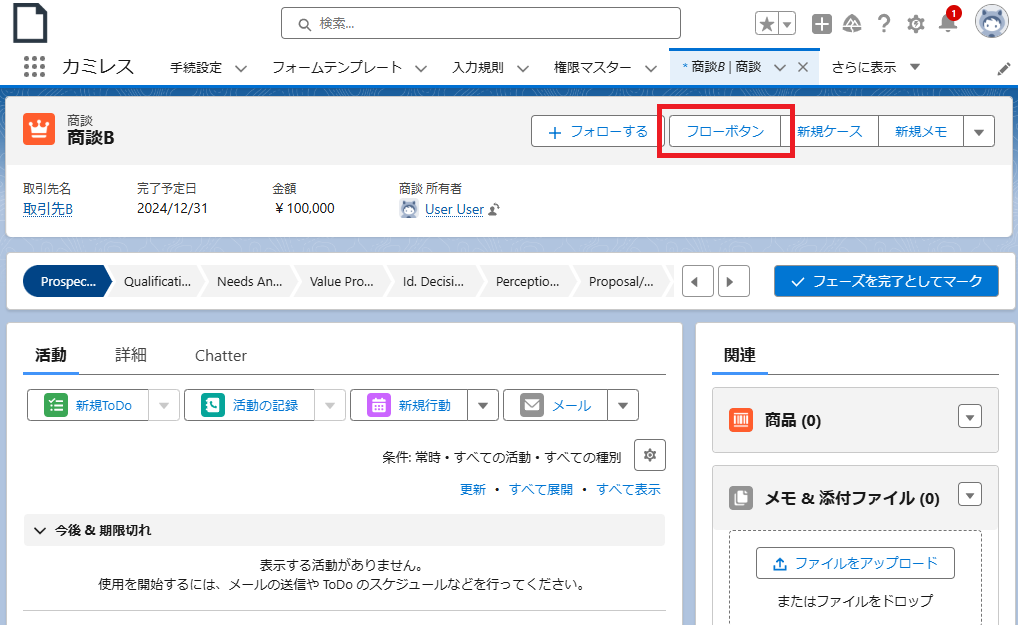The height and width of the screenshot is (625, 1018).
Task: Select the Proposal/... path stage
Action: click(x=621, y=282)
